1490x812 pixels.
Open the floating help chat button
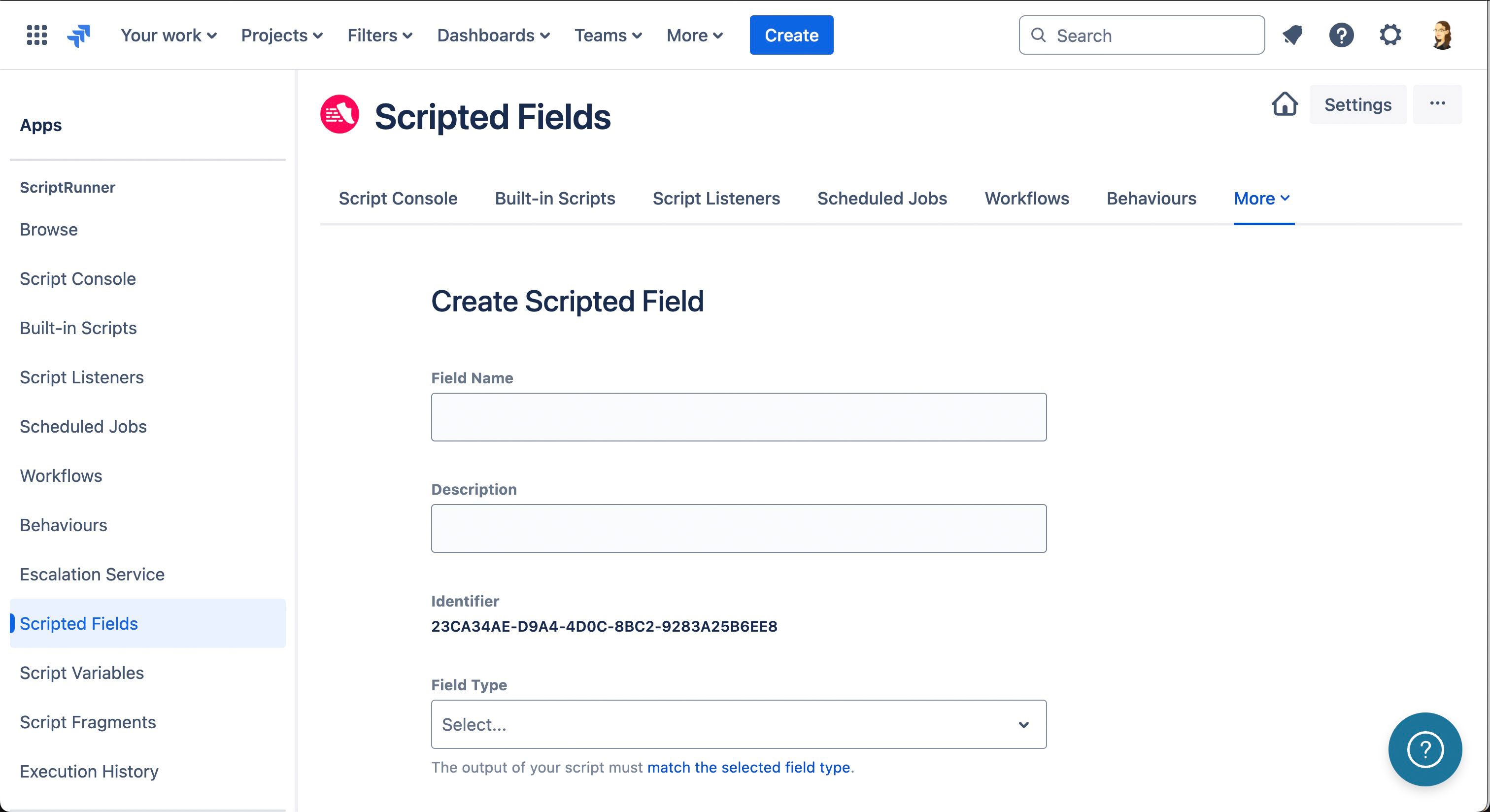1424,749
